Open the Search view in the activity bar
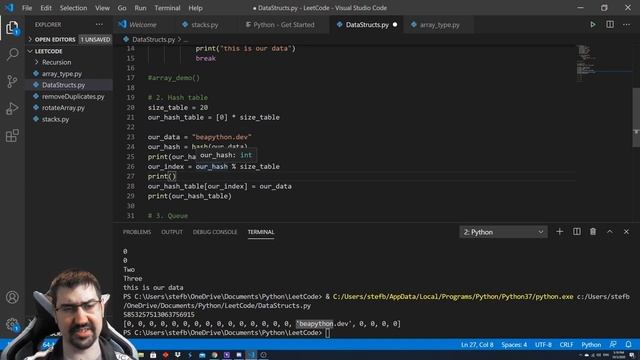640x360 pixels. click(12, 54)
